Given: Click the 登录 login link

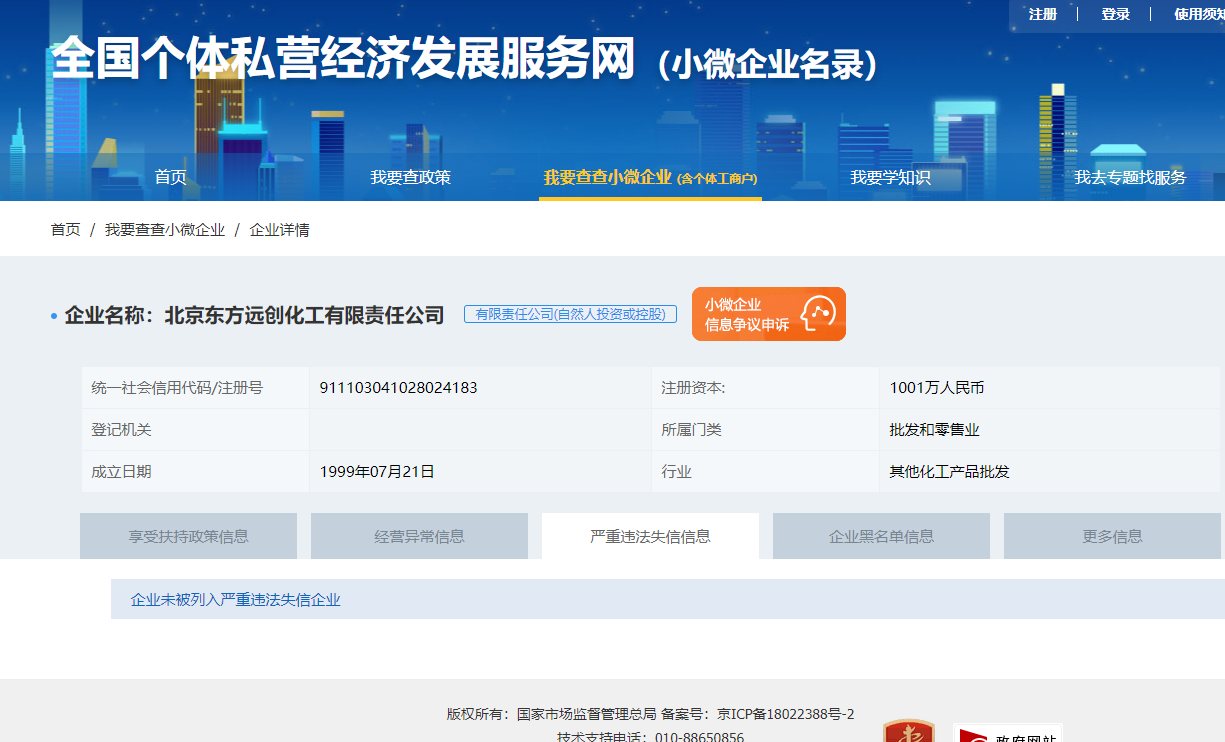Looking at the screenshot, I should point(1115,14).
